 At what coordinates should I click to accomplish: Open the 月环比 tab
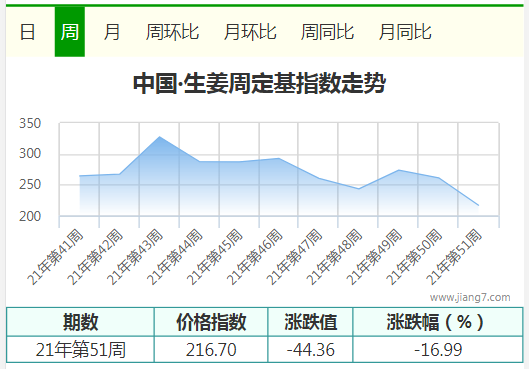(250, 32)
